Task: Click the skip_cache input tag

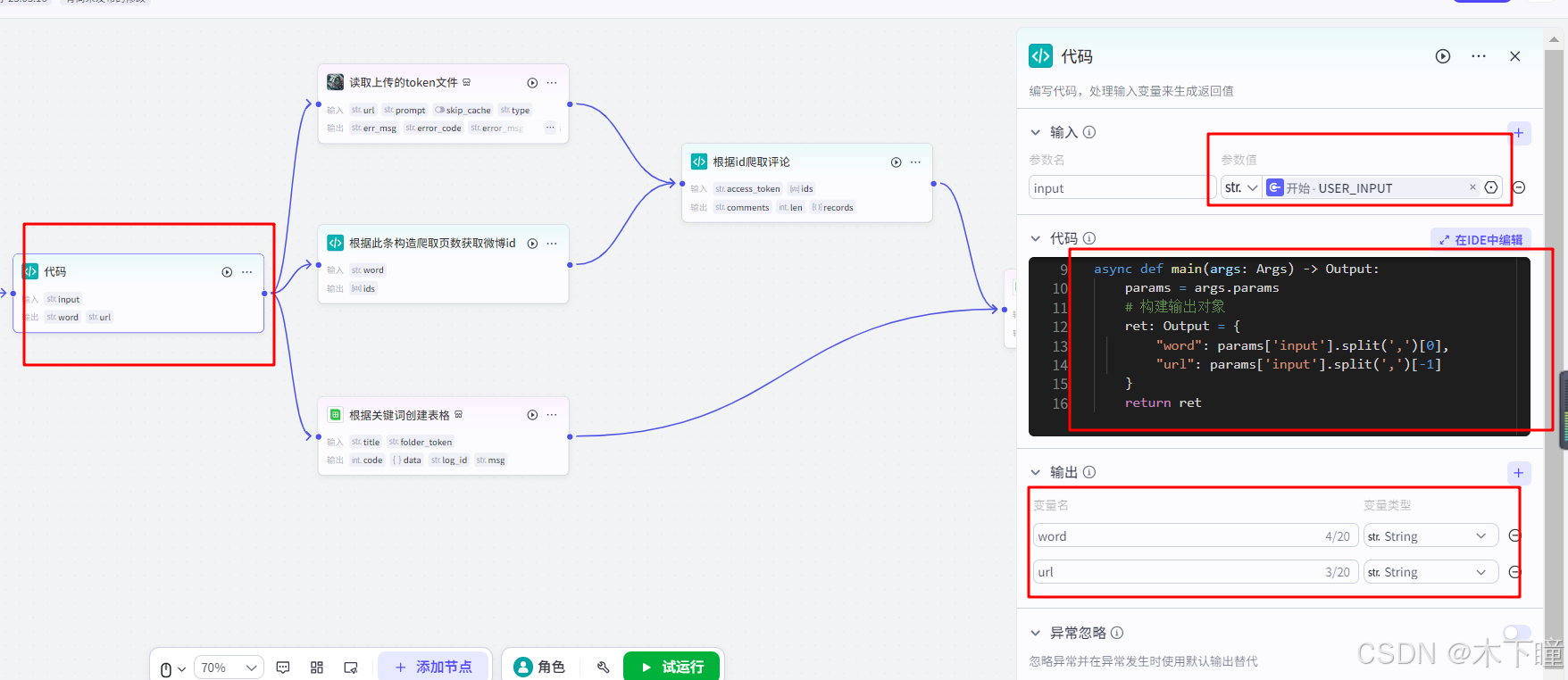Action: [x=463, y=110]
